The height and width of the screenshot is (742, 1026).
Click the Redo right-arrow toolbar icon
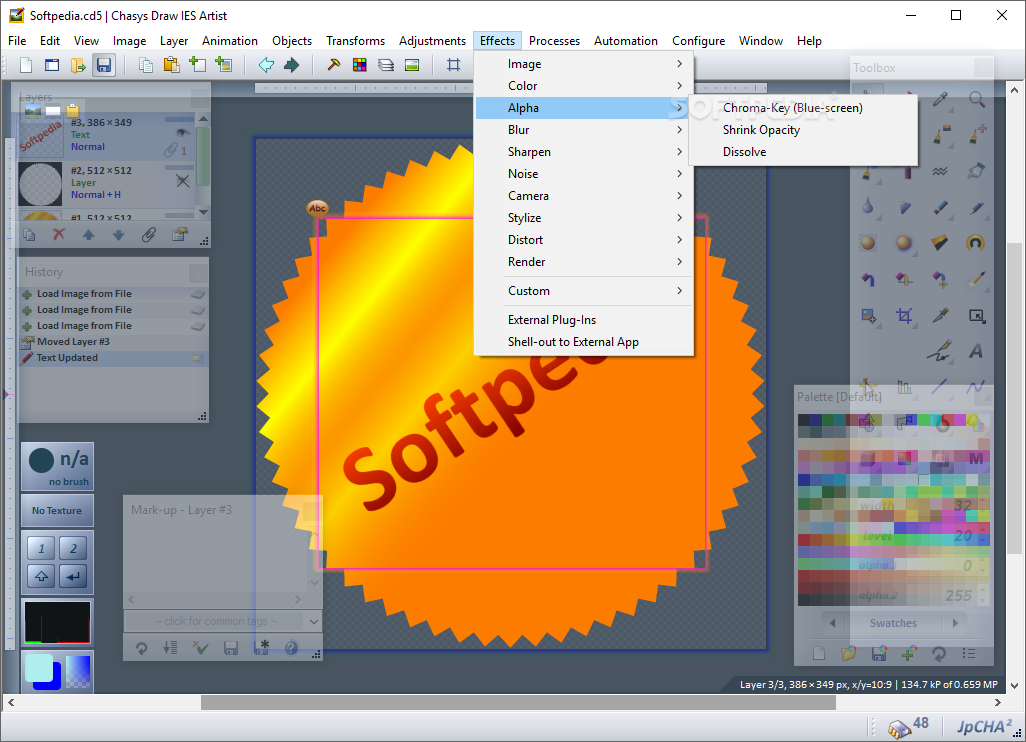tap(292, 65)
